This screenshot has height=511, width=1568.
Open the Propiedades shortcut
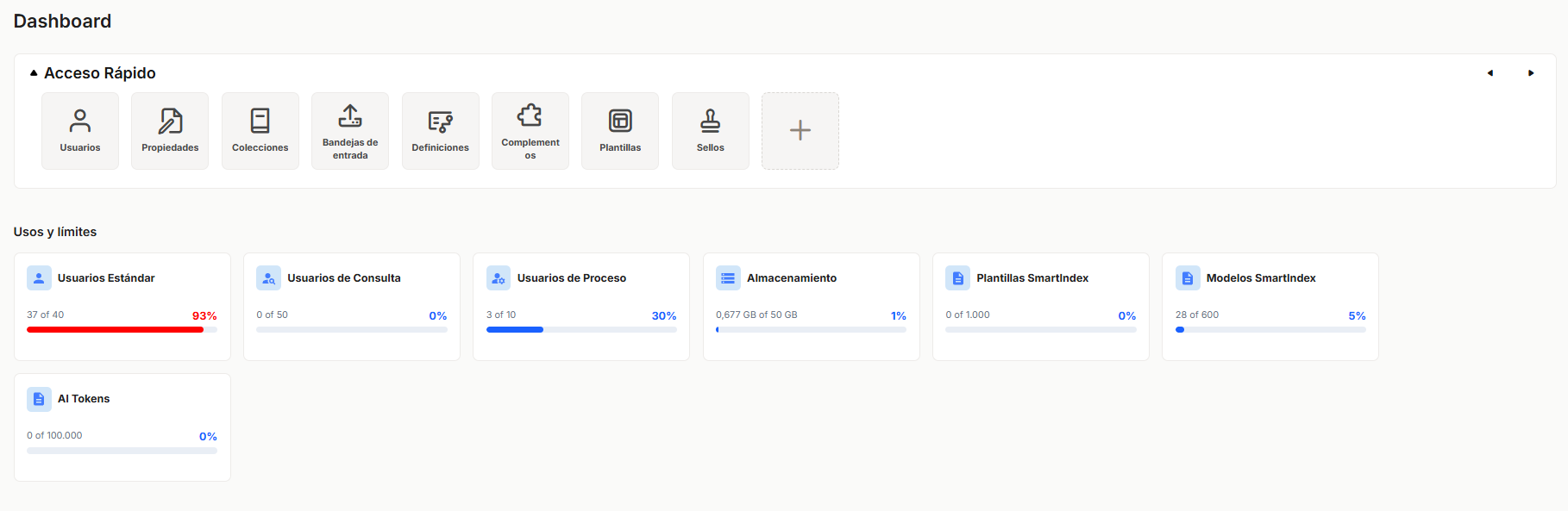click(170, 131)
